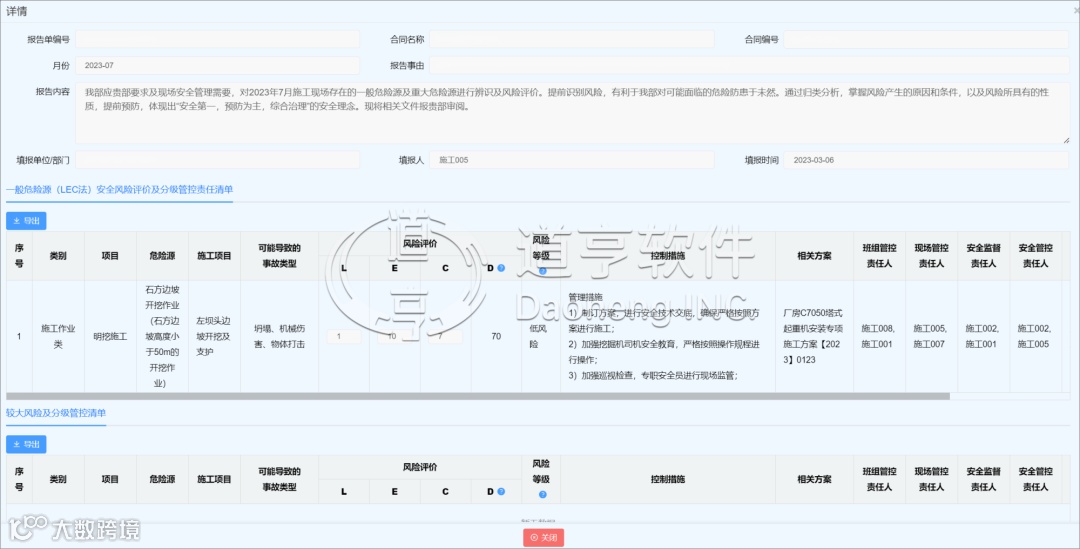Viewport: 1080px width, 549px height.
Task: Click the 班组管控责任人 header in the 一般危险源 table
Action: (880, 256)
